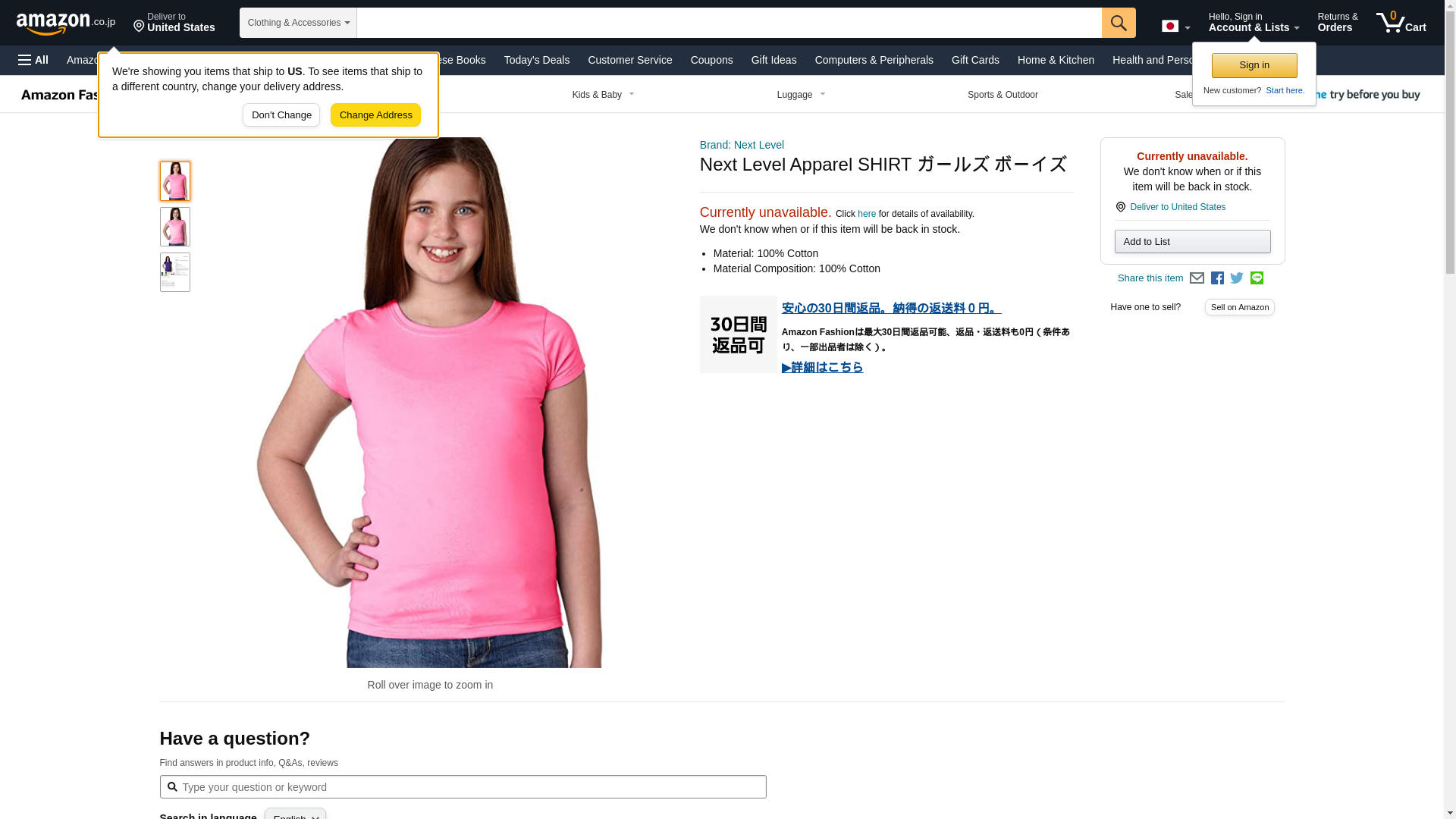Select the third product thumbnail image

(x=175, y=272)
